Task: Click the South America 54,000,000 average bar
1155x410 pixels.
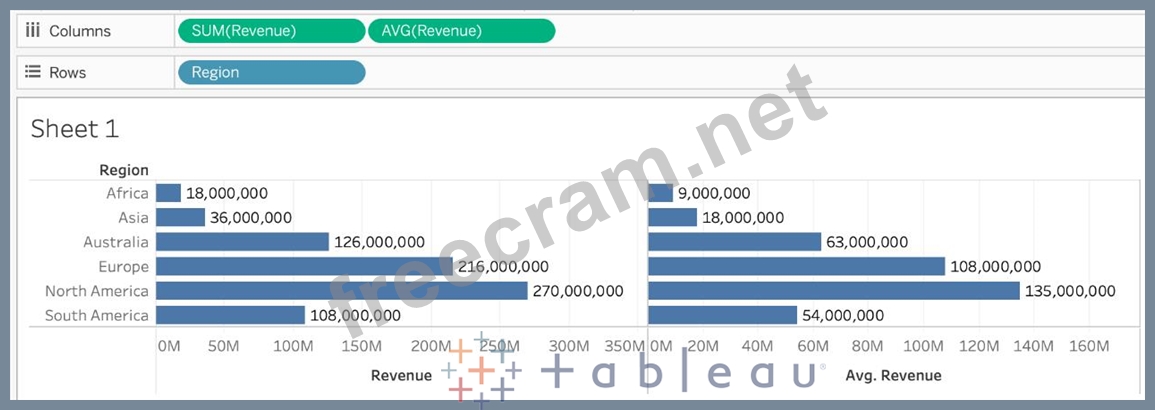Action: pyautogui.click(x=722, y=315)
